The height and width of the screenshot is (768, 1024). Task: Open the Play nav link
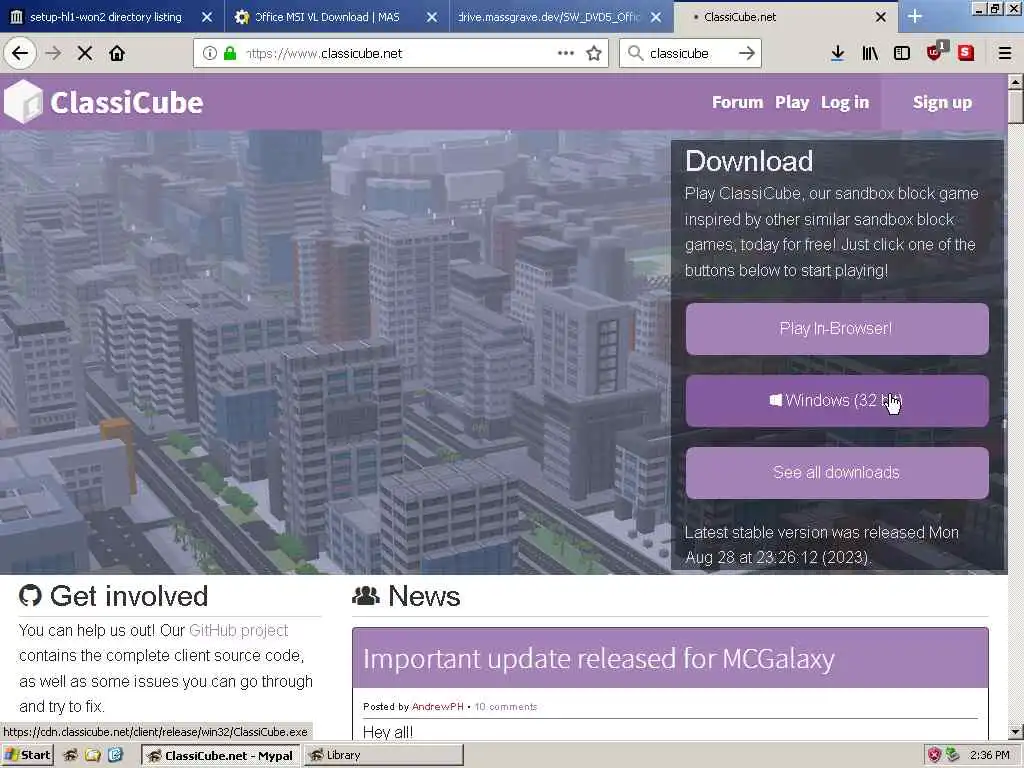(792, 103)
